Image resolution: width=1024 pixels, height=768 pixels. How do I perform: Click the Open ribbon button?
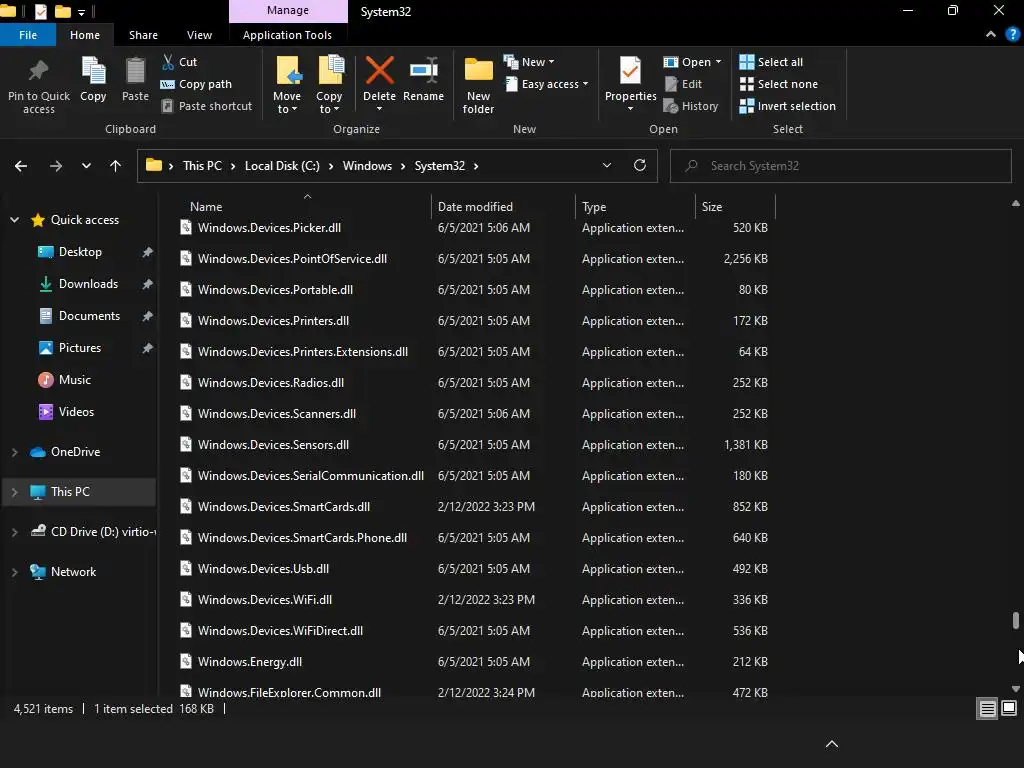(692, 62)
